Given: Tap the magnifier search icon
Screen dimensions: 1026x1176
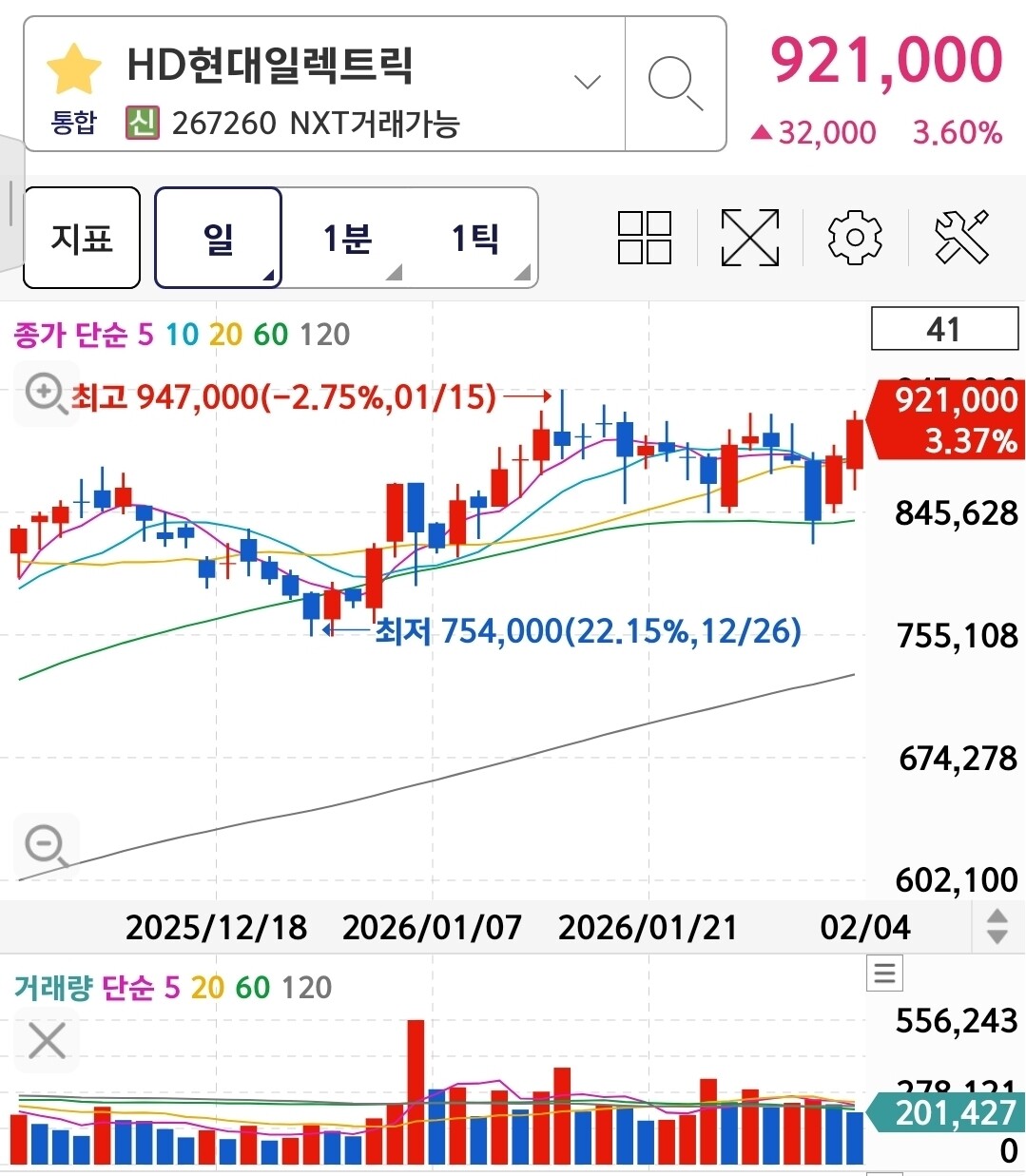Looking at the screenshot, I should click(x=675, y=84).
